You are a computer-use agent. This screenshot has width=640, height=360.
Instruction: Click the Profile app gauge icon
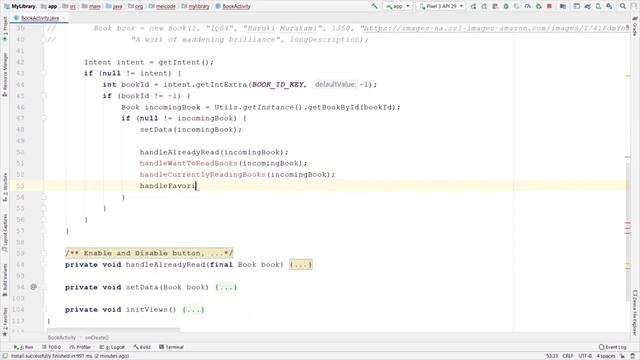tap(528, 6)
